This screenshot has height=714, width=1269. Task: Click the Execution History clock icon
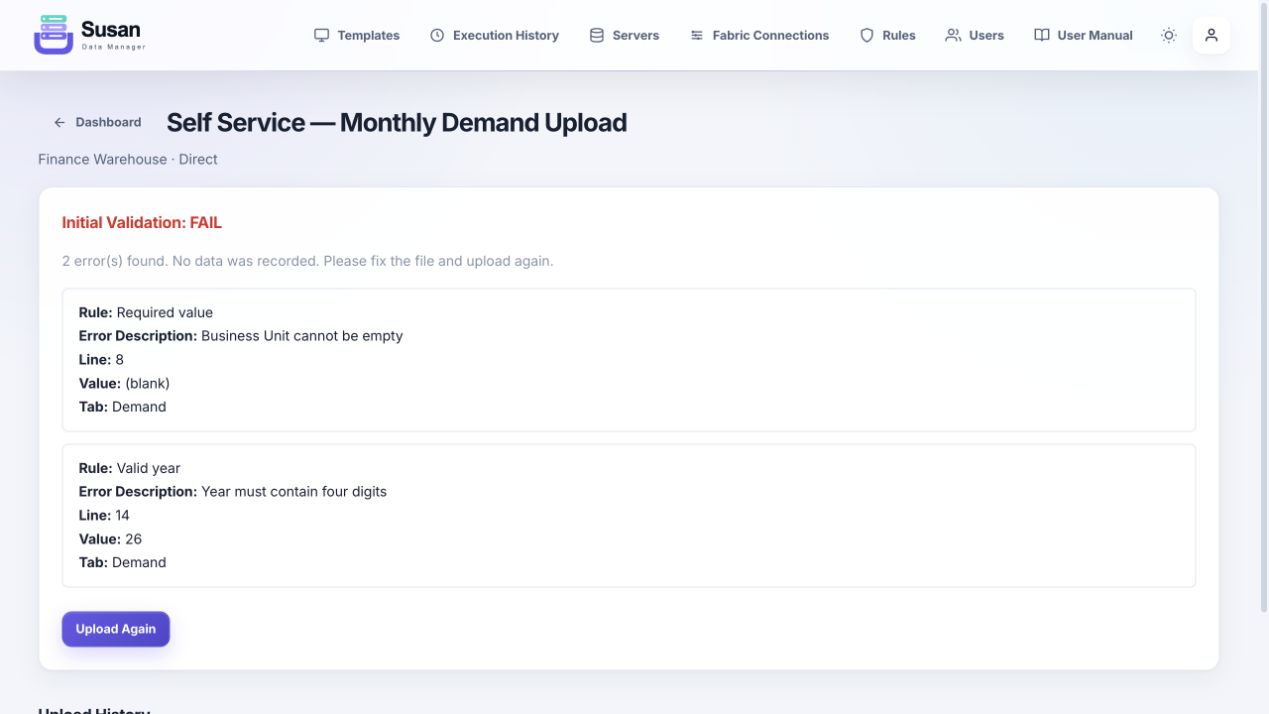[437, 35]
